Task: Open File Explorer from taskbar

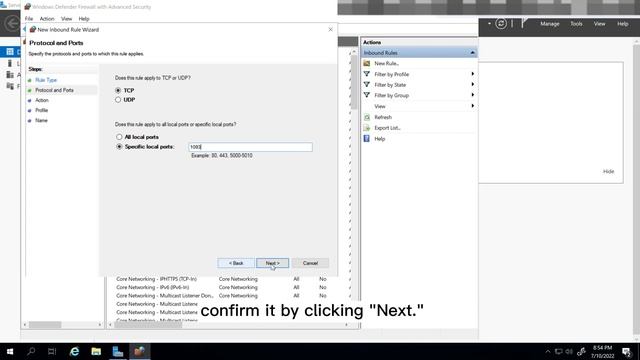Action: click(x=96, y=351)
